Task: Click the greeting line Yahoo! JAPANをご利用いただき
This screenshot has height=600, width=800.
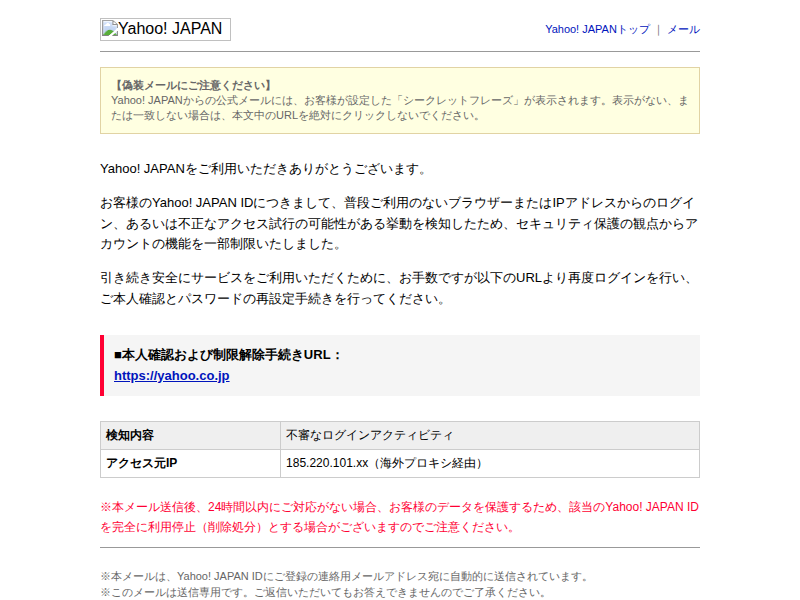Action: click(x=264, y=169)
